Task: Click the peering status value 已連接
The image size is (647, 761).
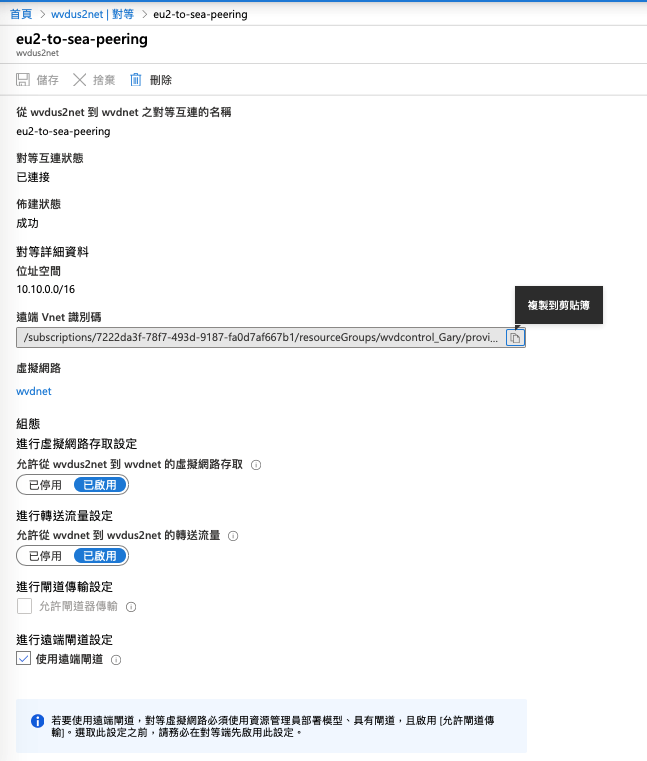Action: (x=33, y=177)
